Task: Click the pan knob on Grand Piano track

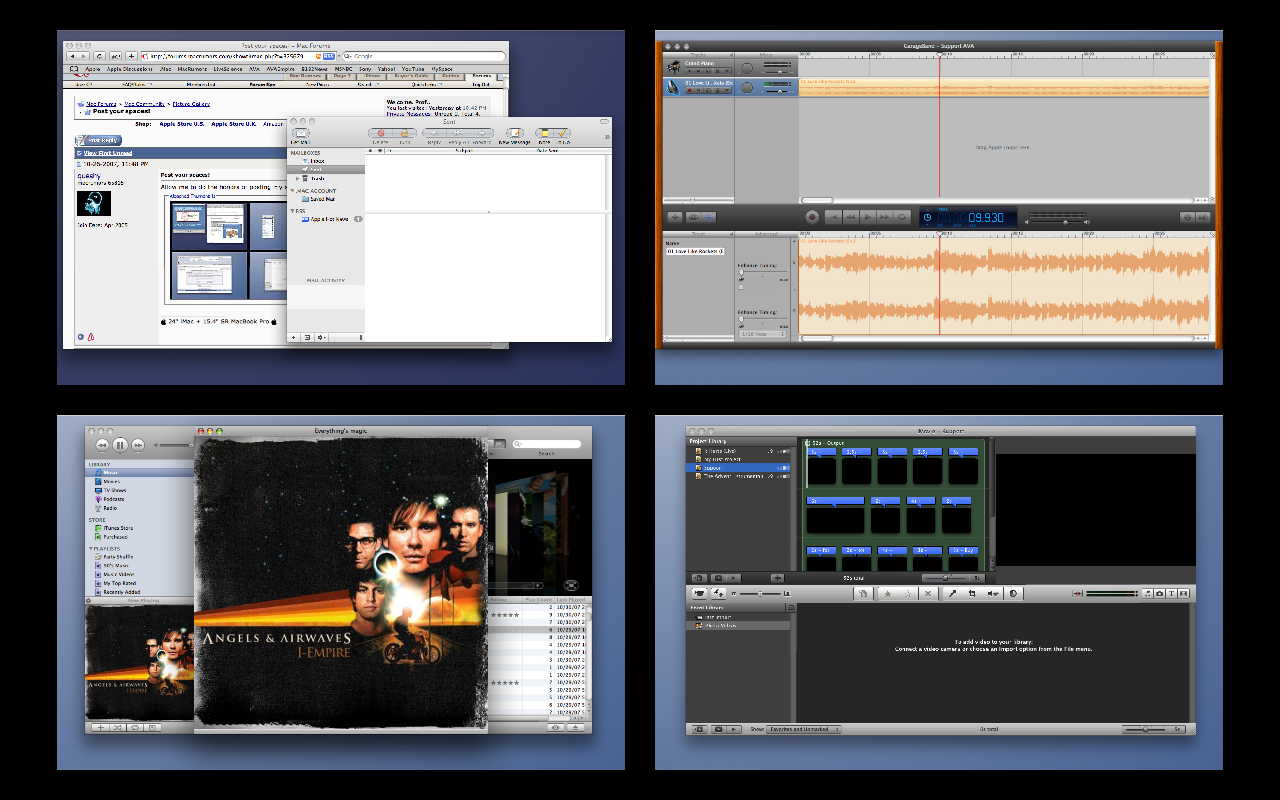Action: click(x=746, y=67)
